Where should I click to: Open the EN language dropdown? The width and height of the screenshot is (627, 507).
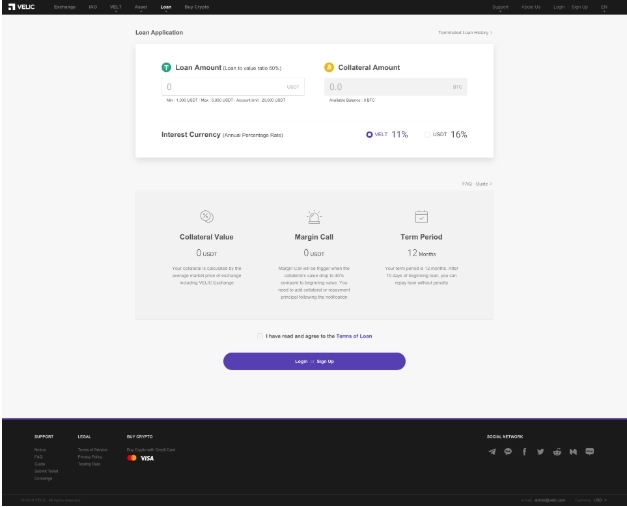coord(604,7)
